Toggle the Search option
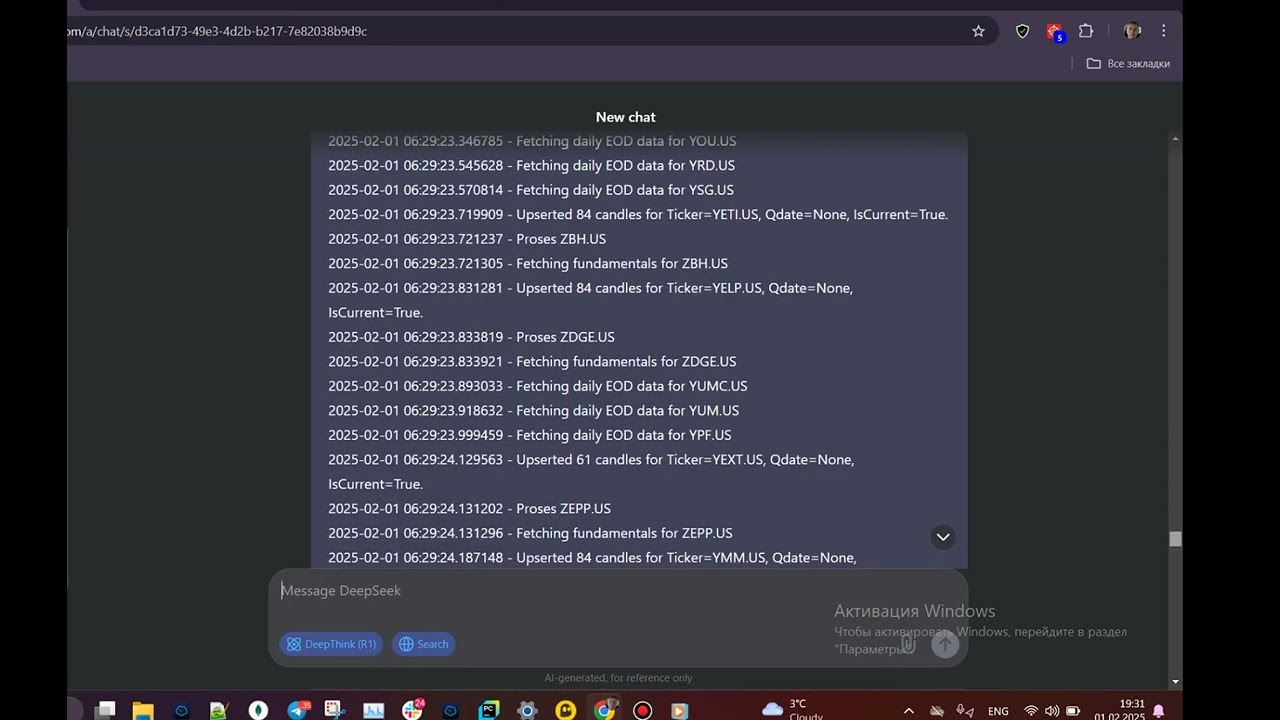1280x720 pixels. point(424,644)
